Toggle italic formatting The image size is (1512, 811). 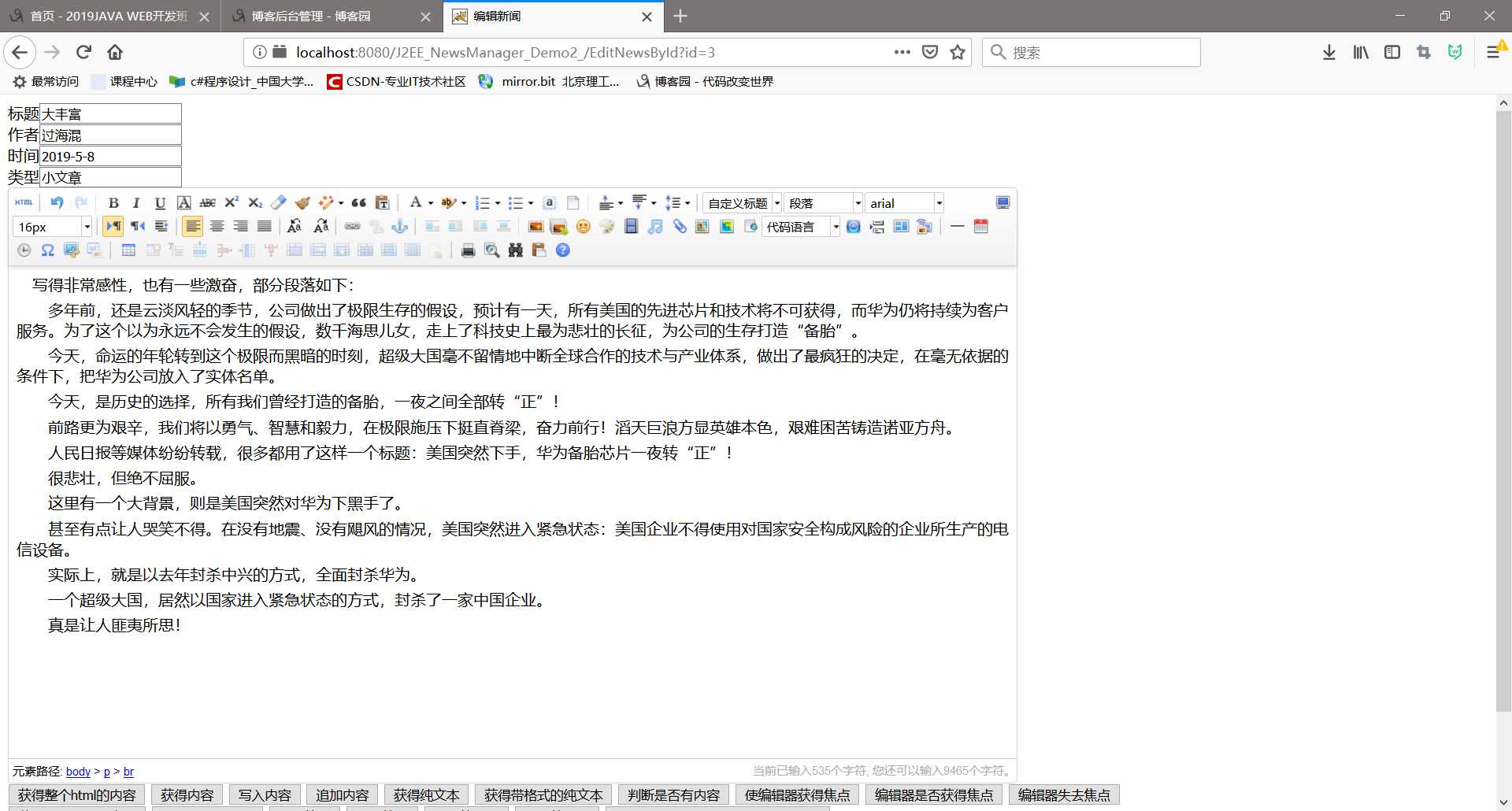point(136,203)
